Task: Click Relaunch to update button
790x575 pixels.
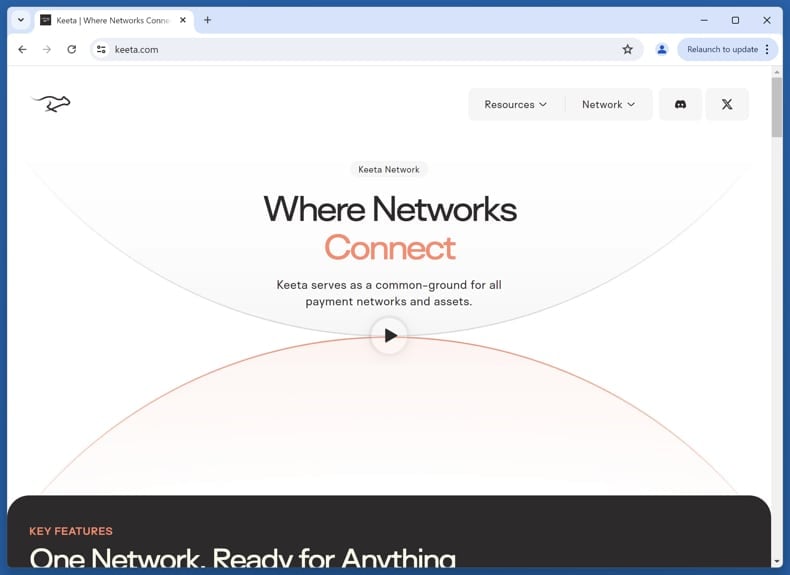Action: (722, 49)
